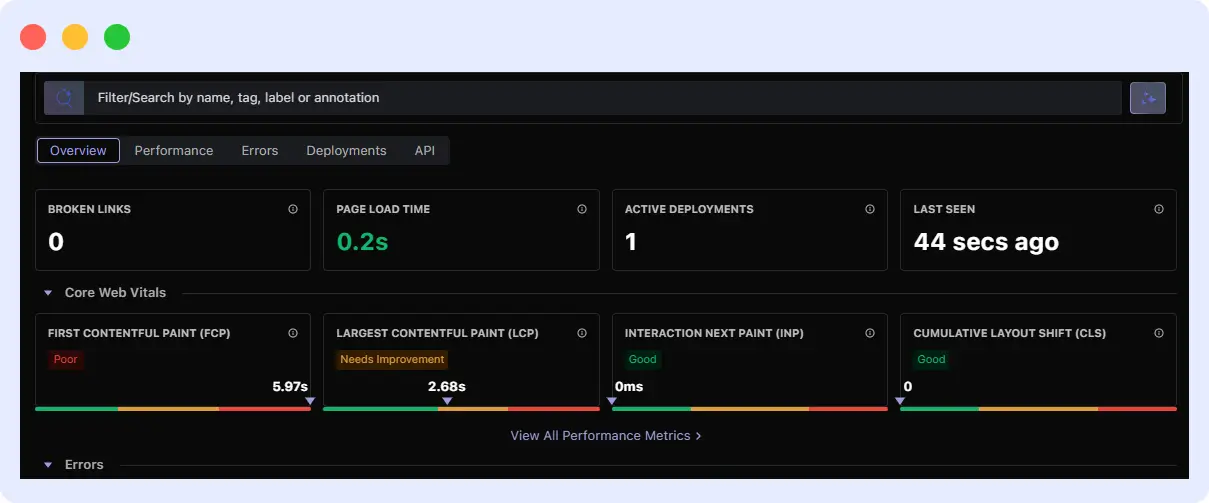
Task: Click the INP gauge marker at 0ms
Action: (612, 401)
